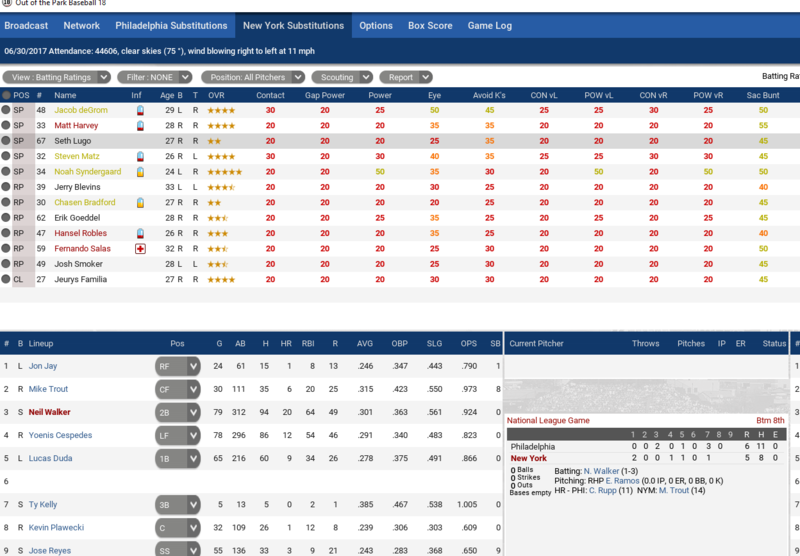Click N. Walker link in the batting line
Viewport: 800px width, 556px height.
tap(602, 471)
